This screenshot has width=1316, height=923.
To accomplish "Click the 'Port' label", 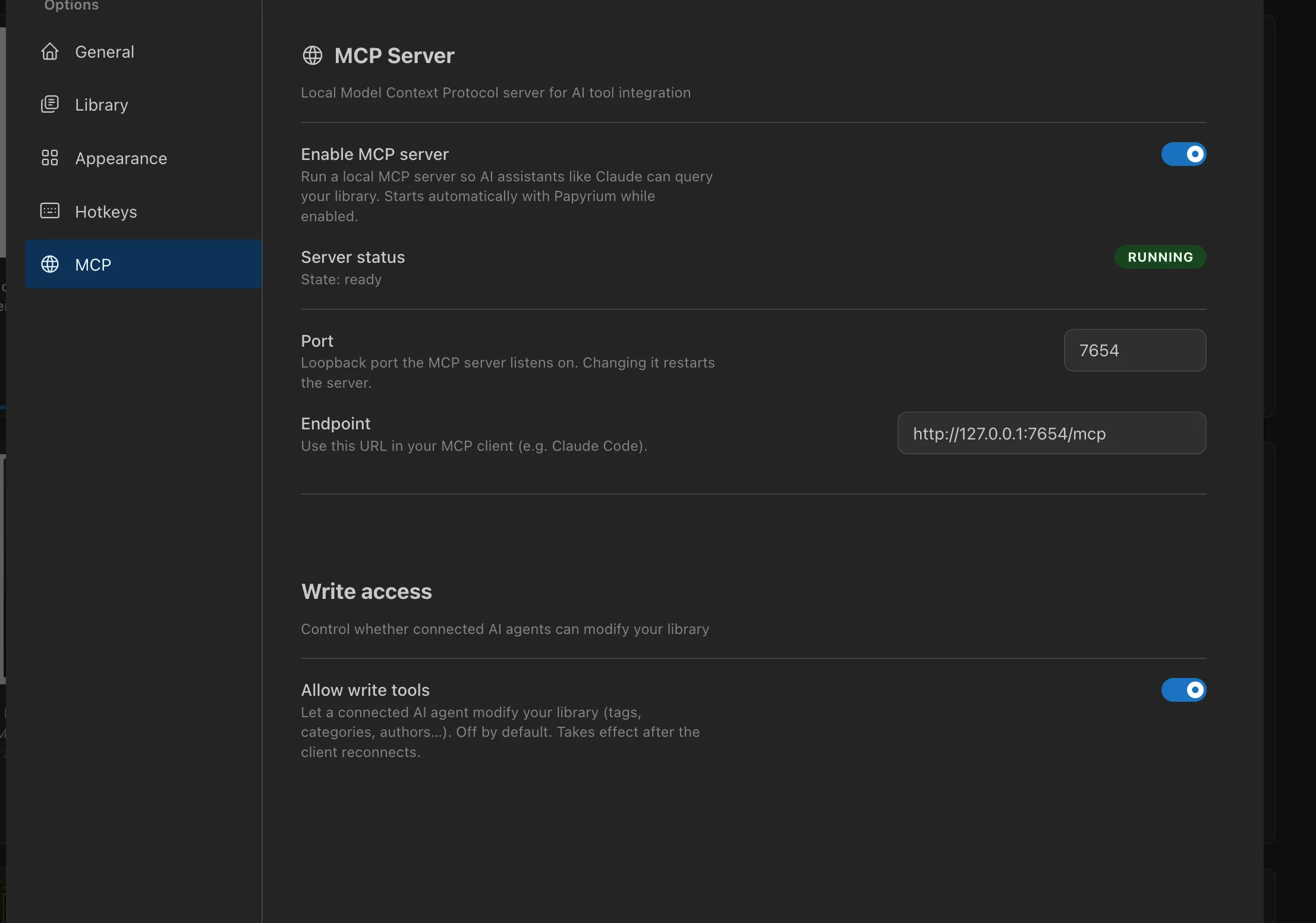I will pyautogui.click(x=317, y=341).
